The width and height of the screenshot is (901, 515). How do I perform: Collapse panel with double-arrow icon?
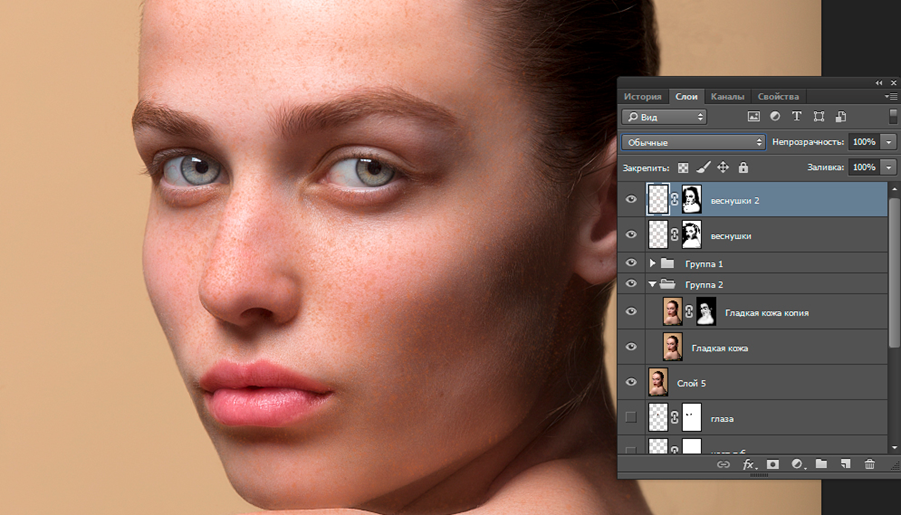879,83
